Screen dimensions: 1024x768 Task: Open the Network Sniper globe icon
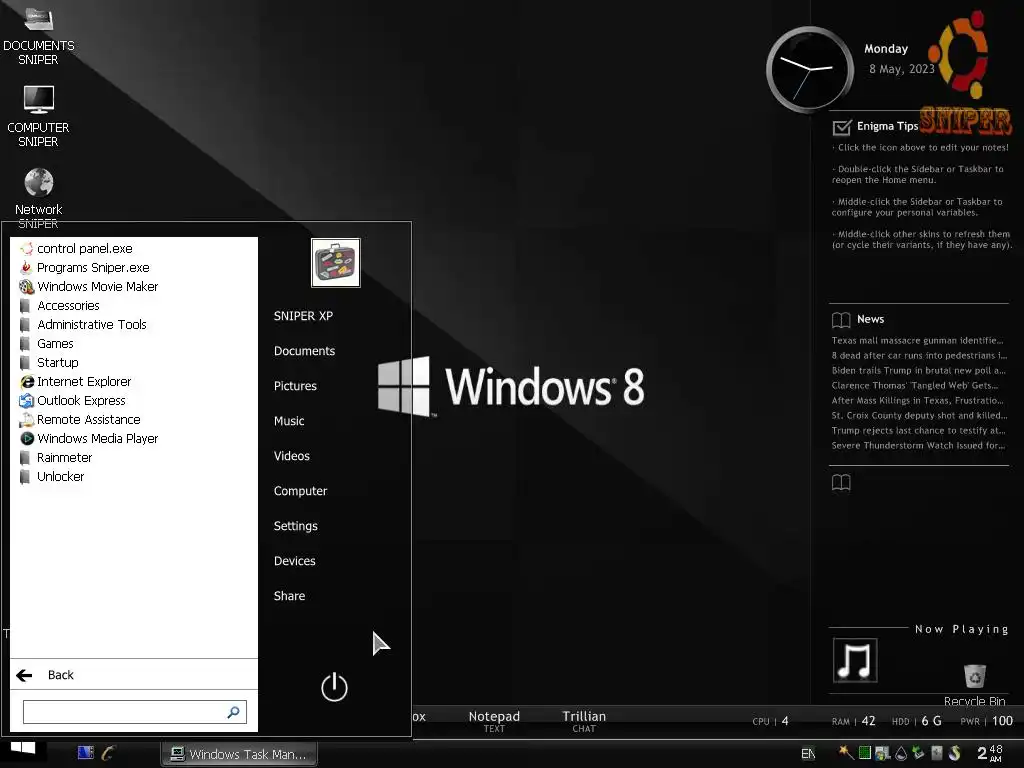tap(39, 182)
